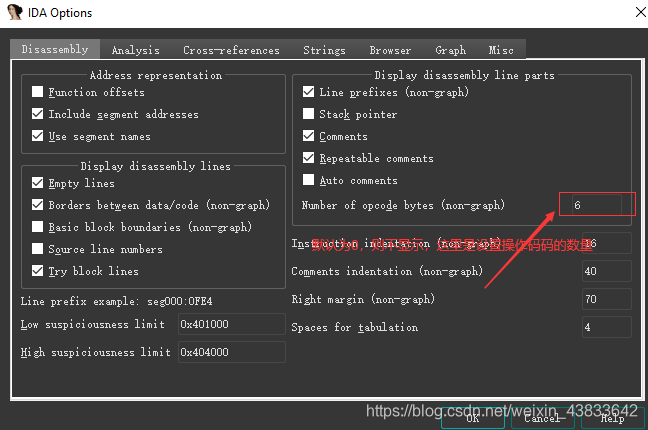Click the Number of opcode bytes field
The image size is (648, 430).
596,205
